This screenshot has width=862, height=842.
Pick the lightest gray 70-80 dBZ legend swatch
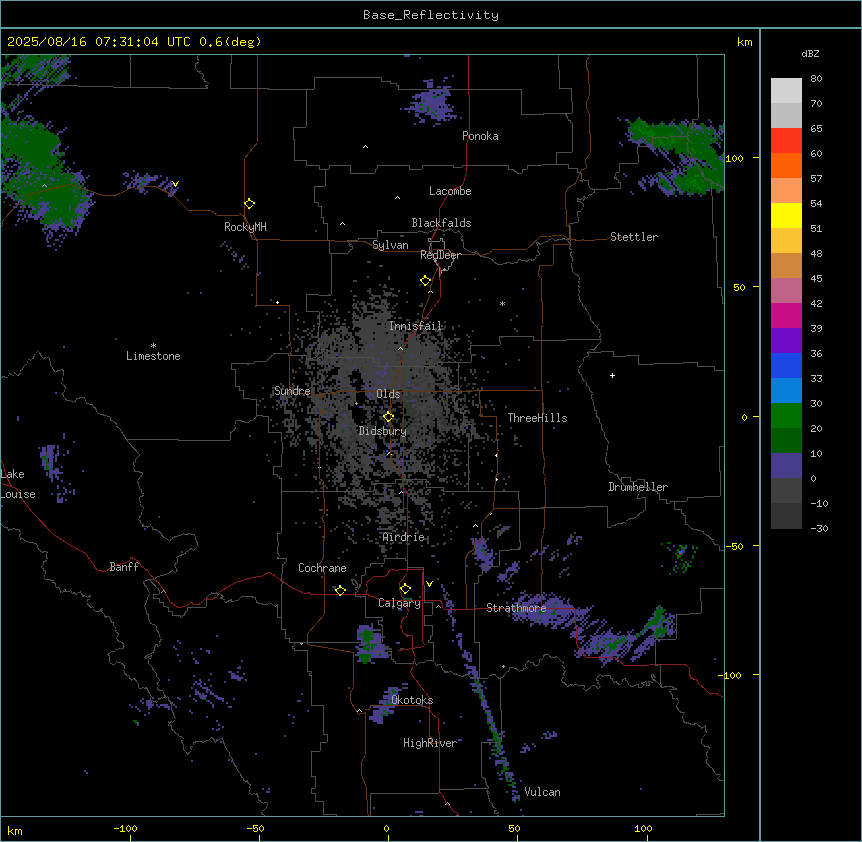click(786, 91)
